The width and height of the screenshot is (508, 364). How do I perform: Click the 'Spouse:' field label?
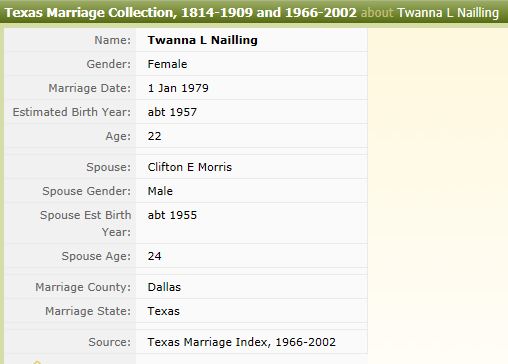click(x=109, y=167)
